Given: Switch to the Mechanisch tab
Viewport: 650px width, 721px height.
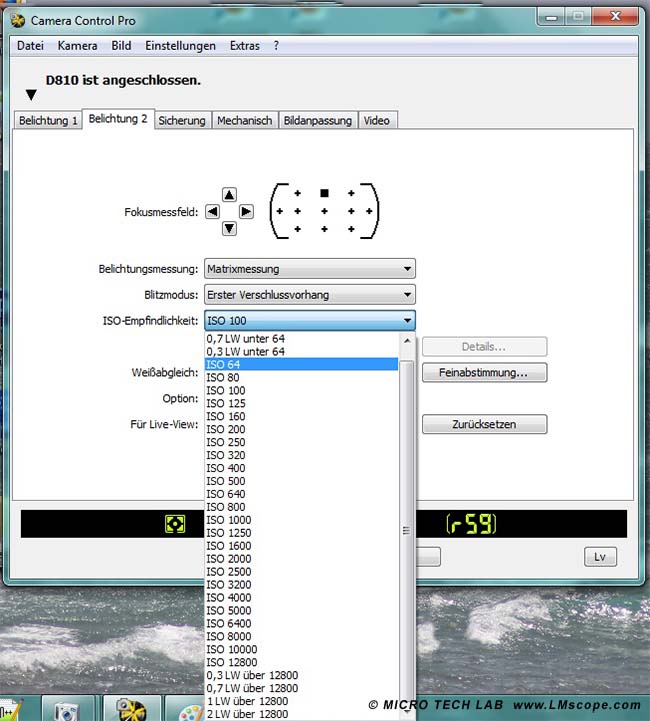Looking at the screenshot, I should coord(245,120).
